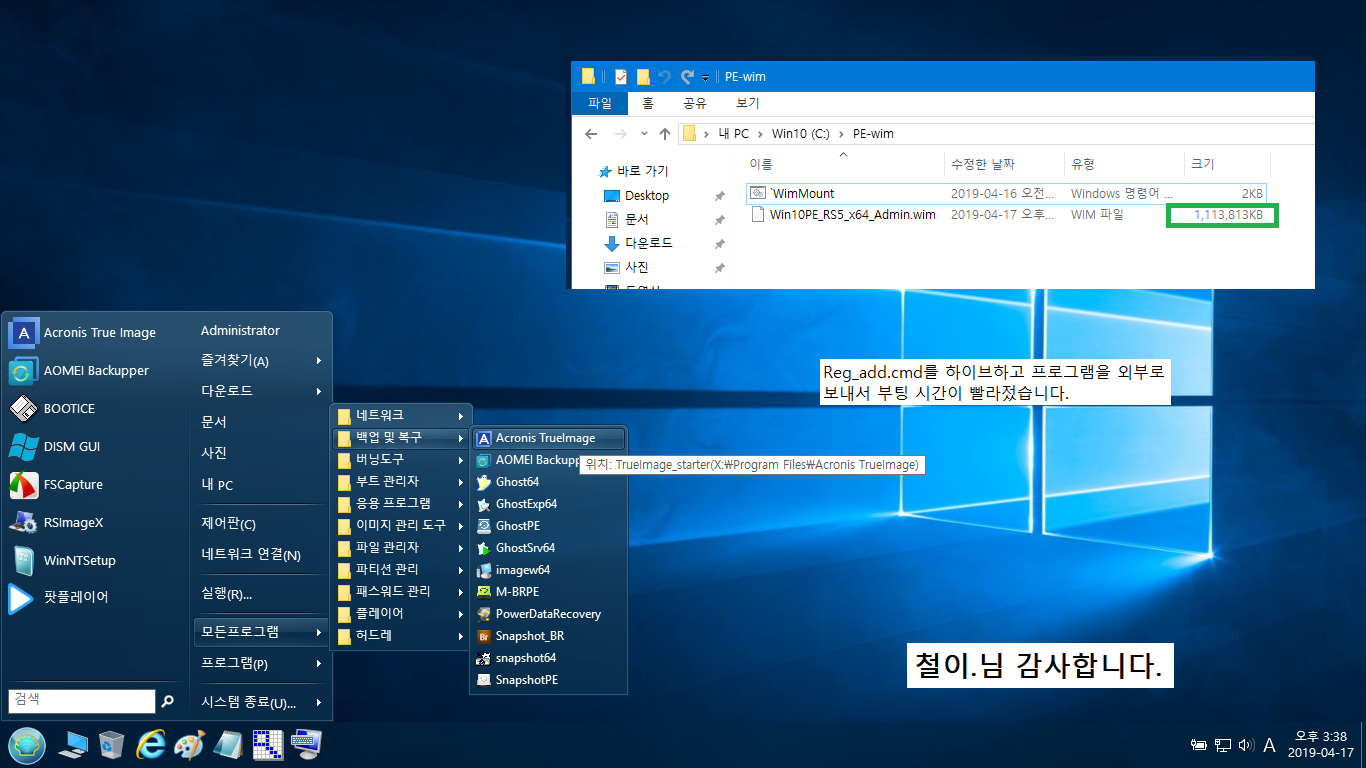Launch PowerDataRecovery from the submenu
1366x768 pixels.
pyautogui.click(x=548, y=614)
